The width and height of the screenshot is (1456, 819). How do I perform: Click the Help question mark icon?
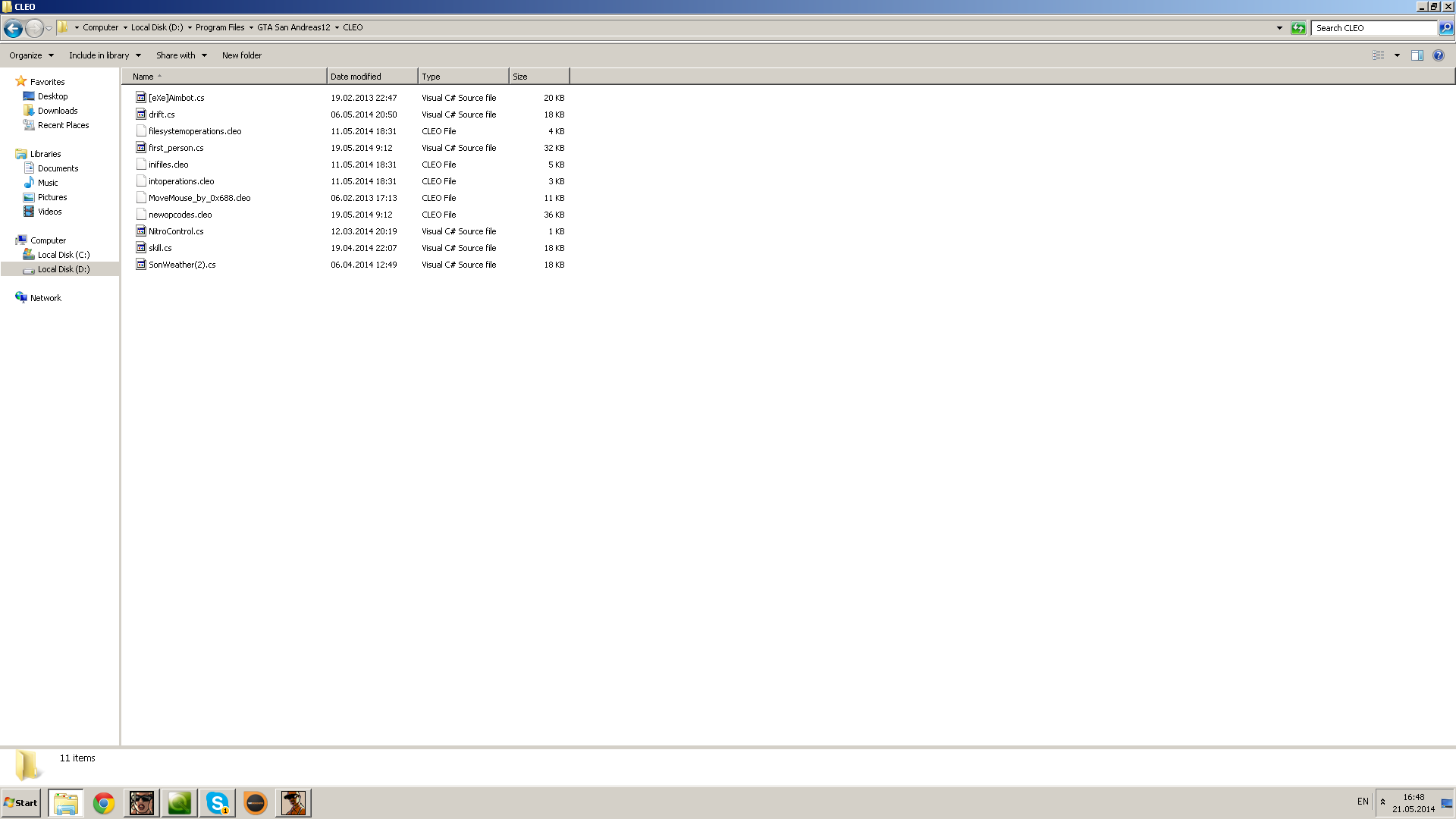tap(1439, 55)
